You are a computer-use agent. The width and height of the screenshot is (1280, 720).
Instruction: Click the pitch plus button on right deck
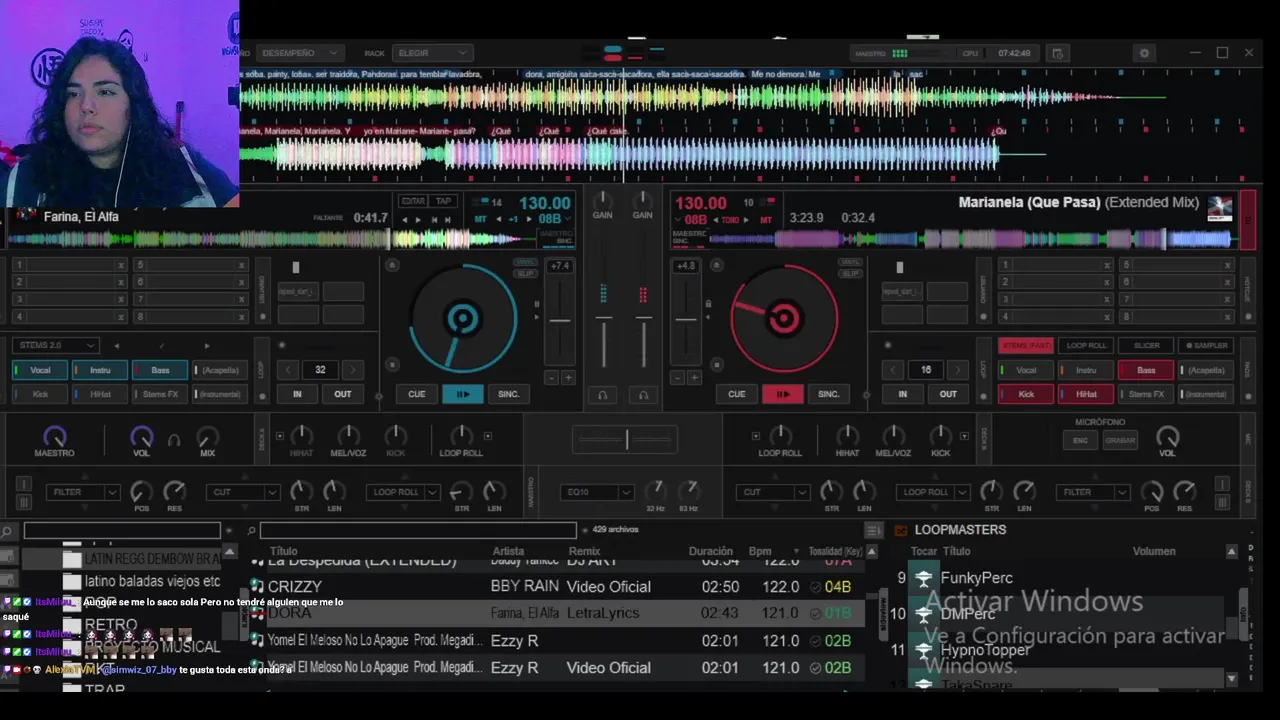click(x=694, y=378)
